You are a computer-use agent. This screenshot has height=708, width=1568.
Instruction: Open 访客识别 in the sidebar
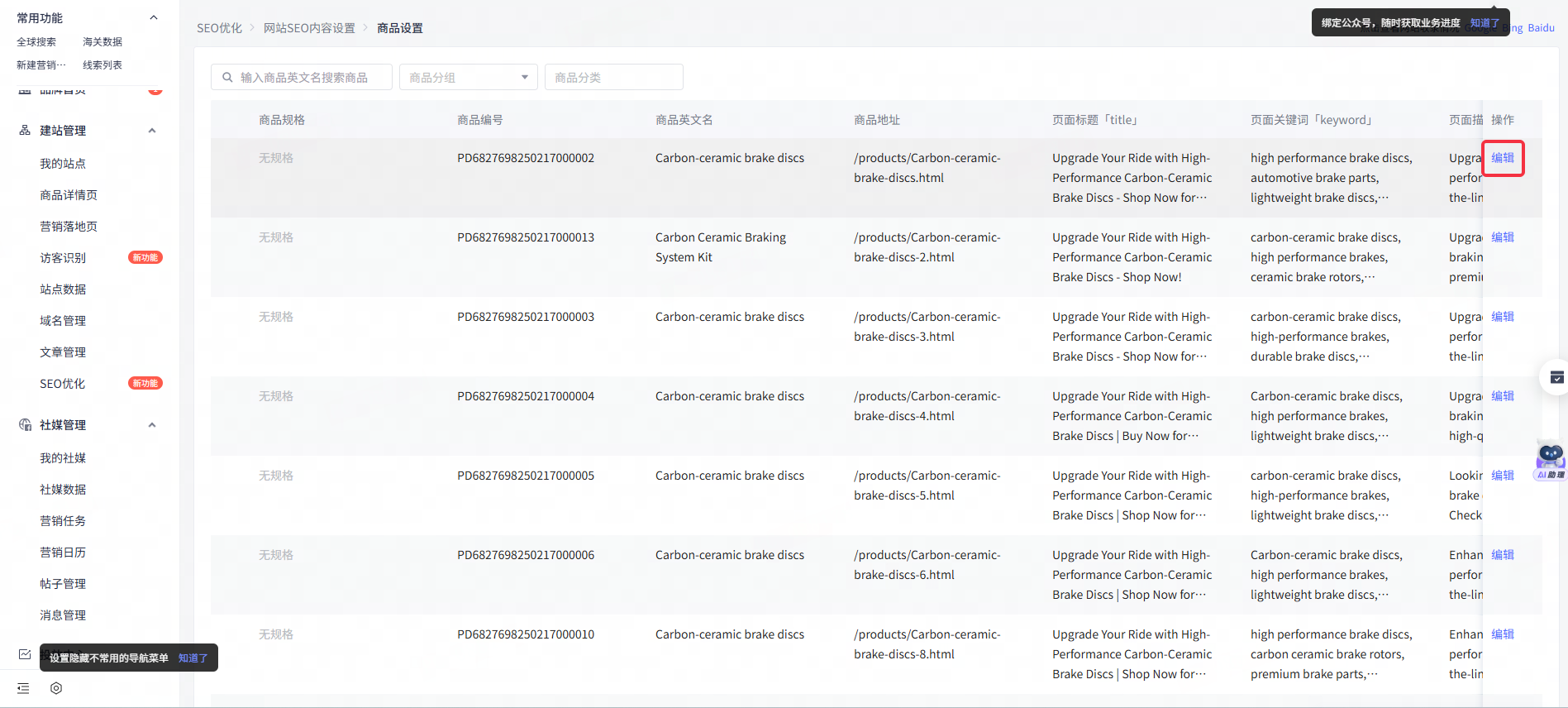coord(63,258)
